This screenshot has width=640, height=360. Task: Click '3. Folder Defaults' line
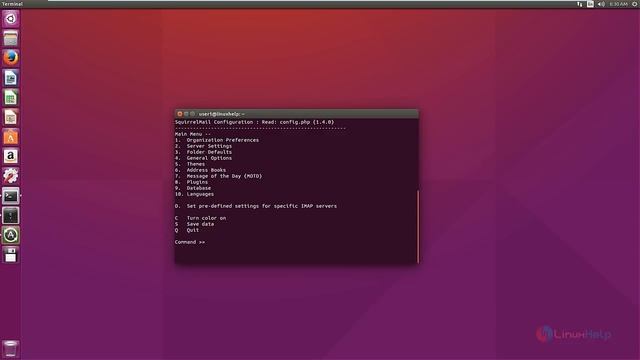point(203,152)
